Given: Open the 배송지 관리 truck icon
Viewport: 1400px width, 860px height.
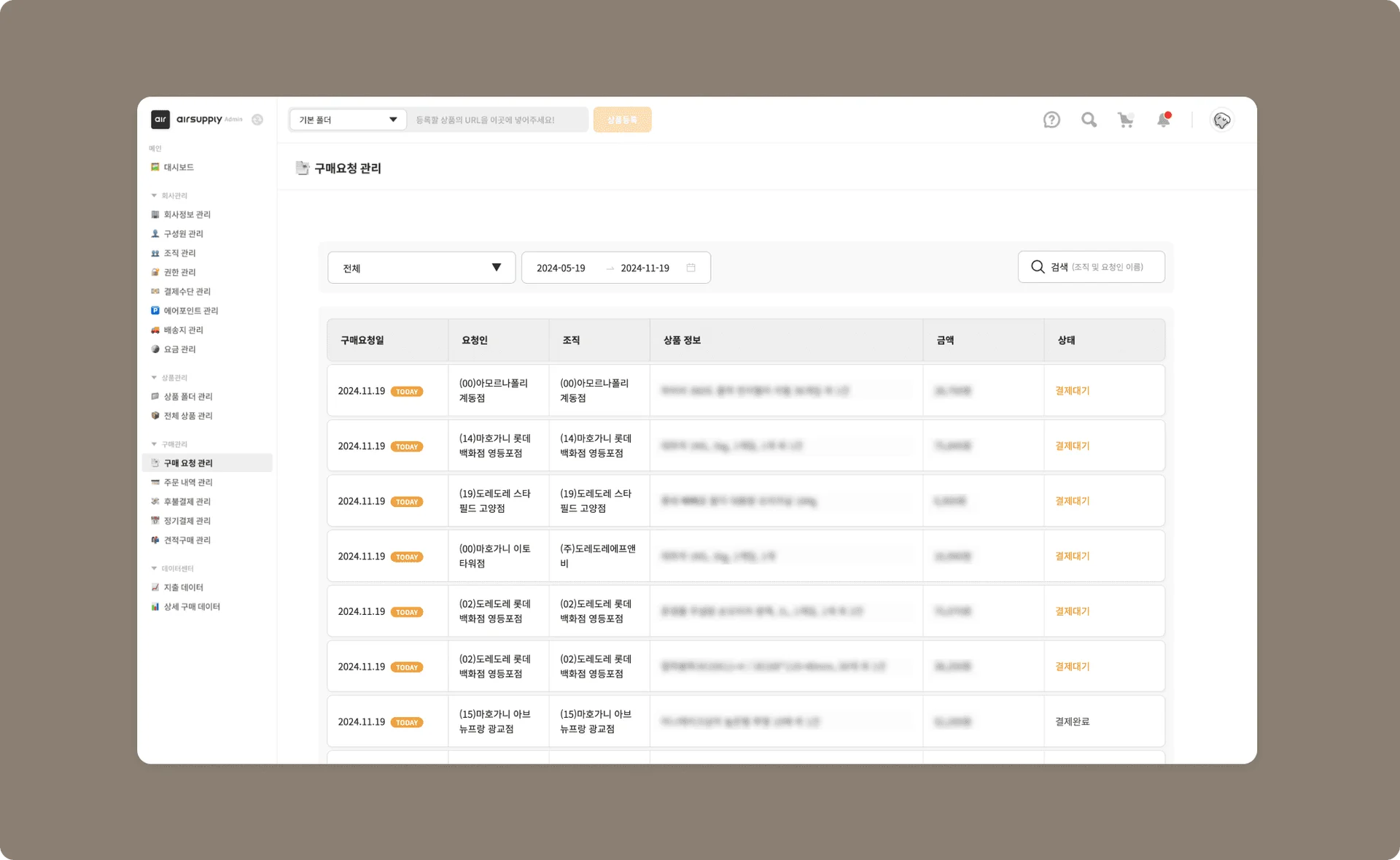Looking at the screenshot, I should click(x=154, y=330).
